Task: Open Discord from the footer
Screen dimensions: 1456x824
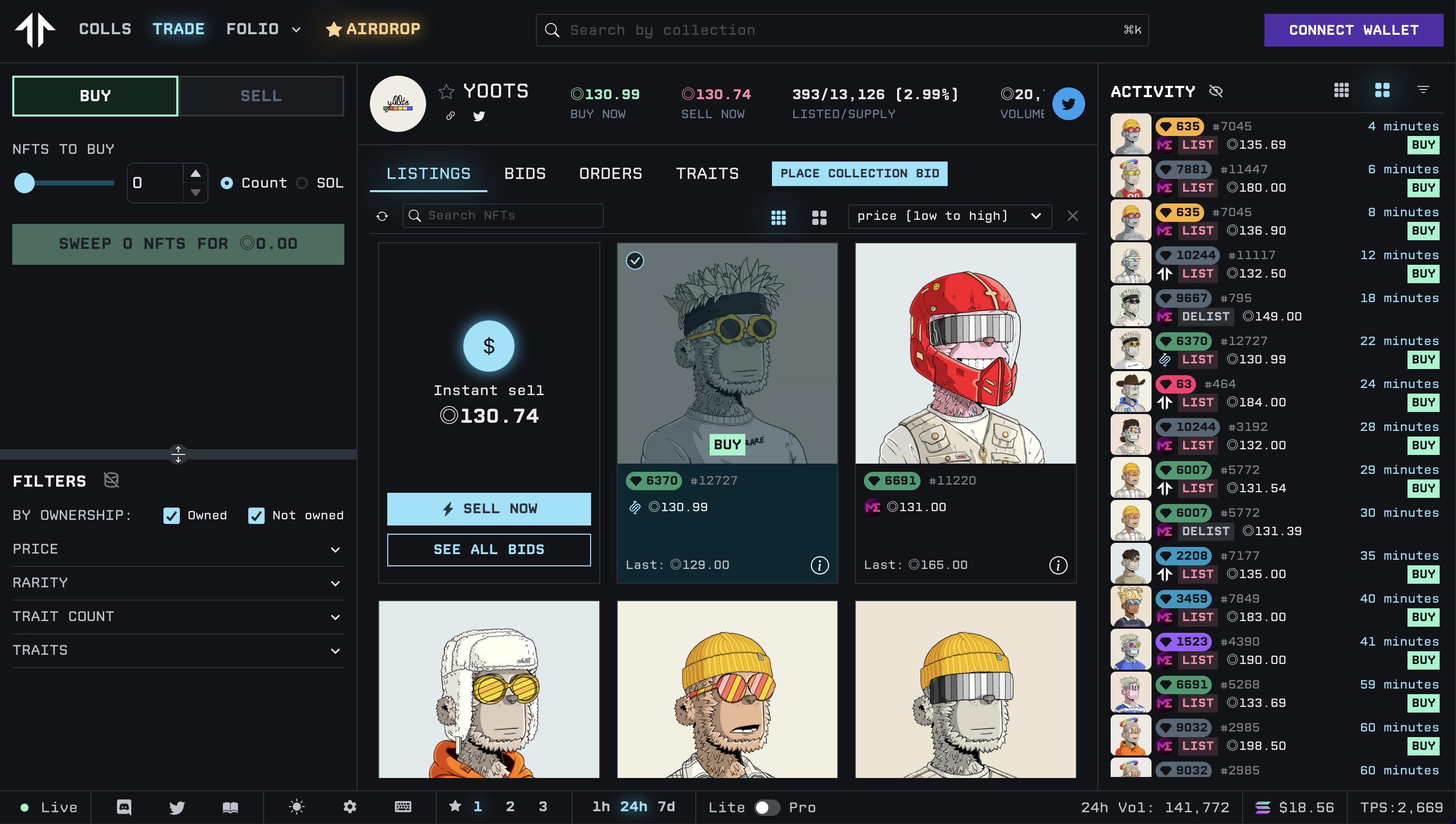Action: tap(124, 807)
